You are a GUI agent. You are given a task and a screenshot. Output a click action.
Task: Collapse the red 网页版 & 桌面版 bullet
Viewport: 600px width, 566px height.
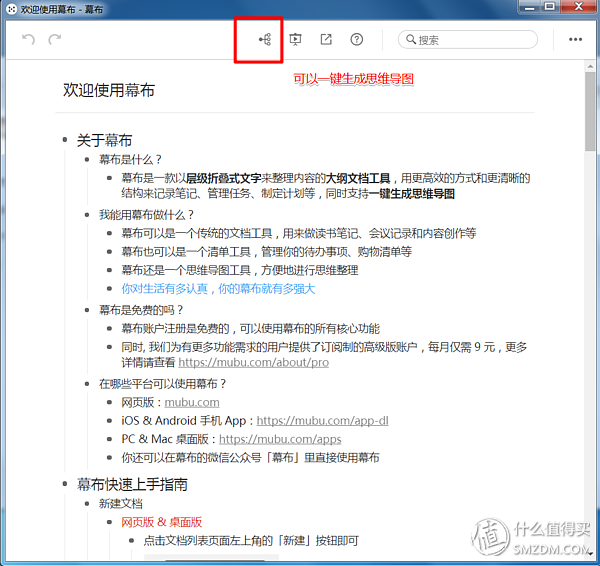tap(109, 522)
